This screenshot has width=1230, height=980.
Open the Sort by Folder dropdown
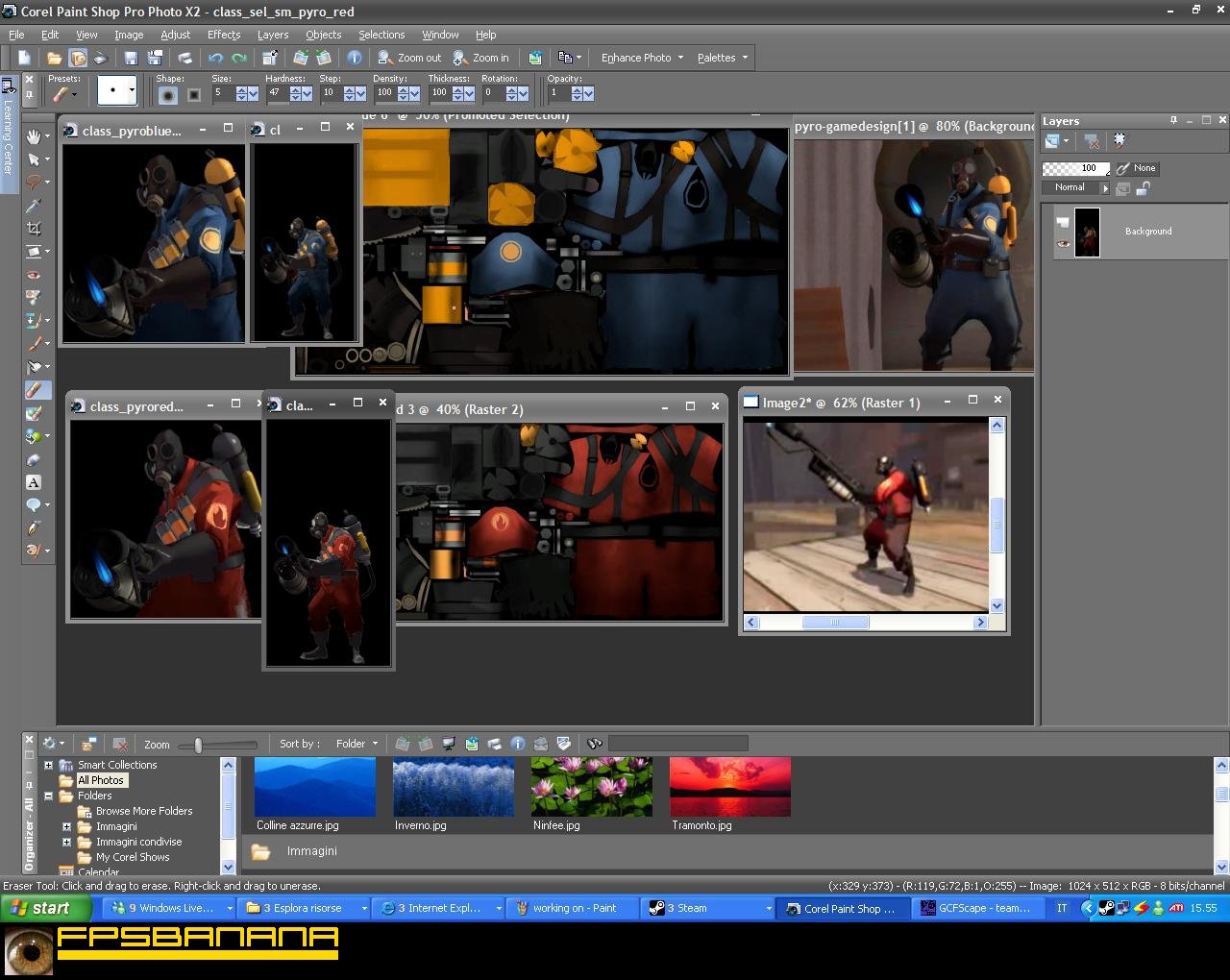(x=357, y=744)
